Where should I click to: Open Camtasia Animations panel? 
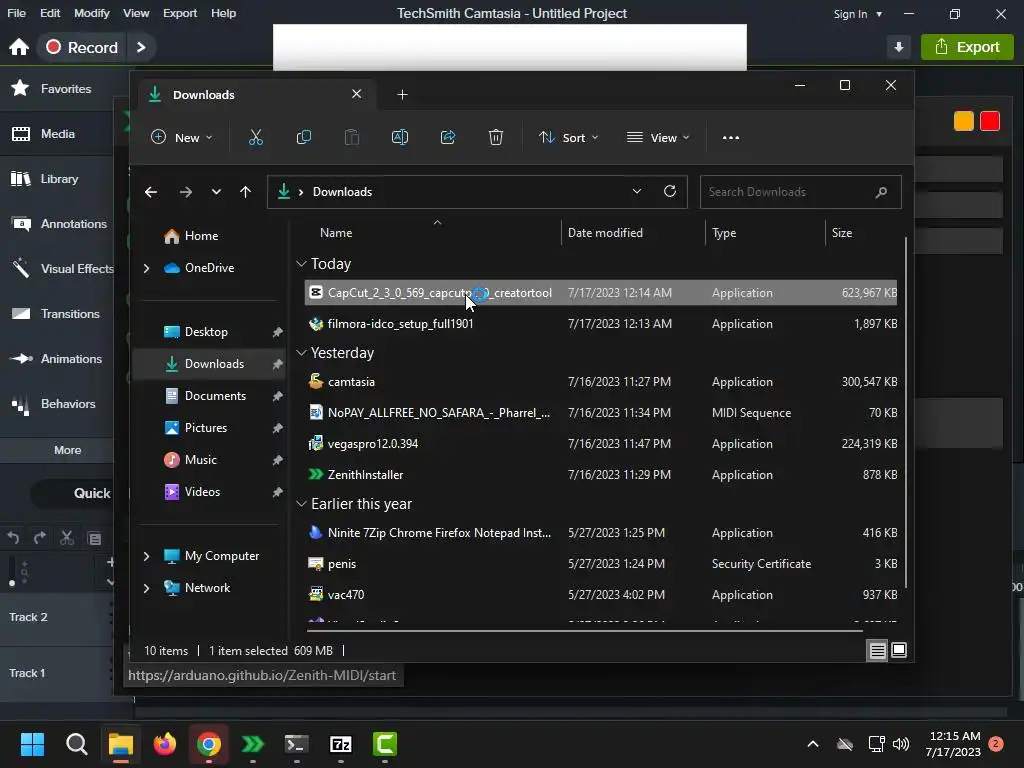(x=56, y=359)
